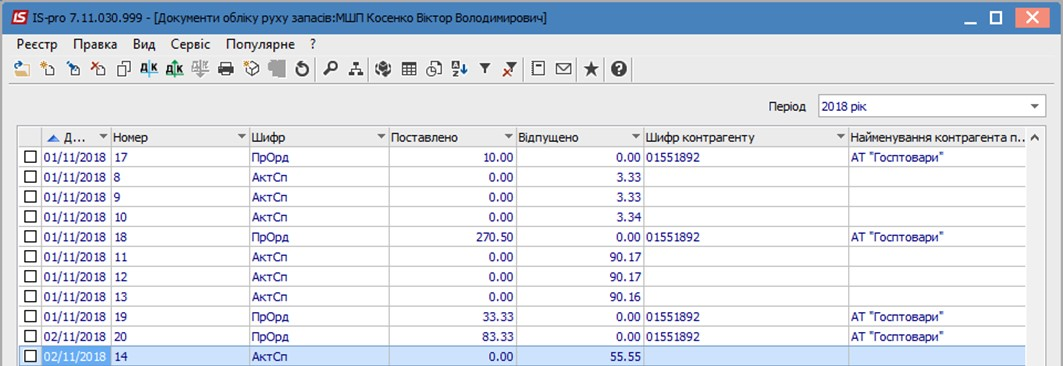This screenshot has height=366, width=1063.
Task: Select the 3.34 Відпущено cell
Action: click(580, 217)
